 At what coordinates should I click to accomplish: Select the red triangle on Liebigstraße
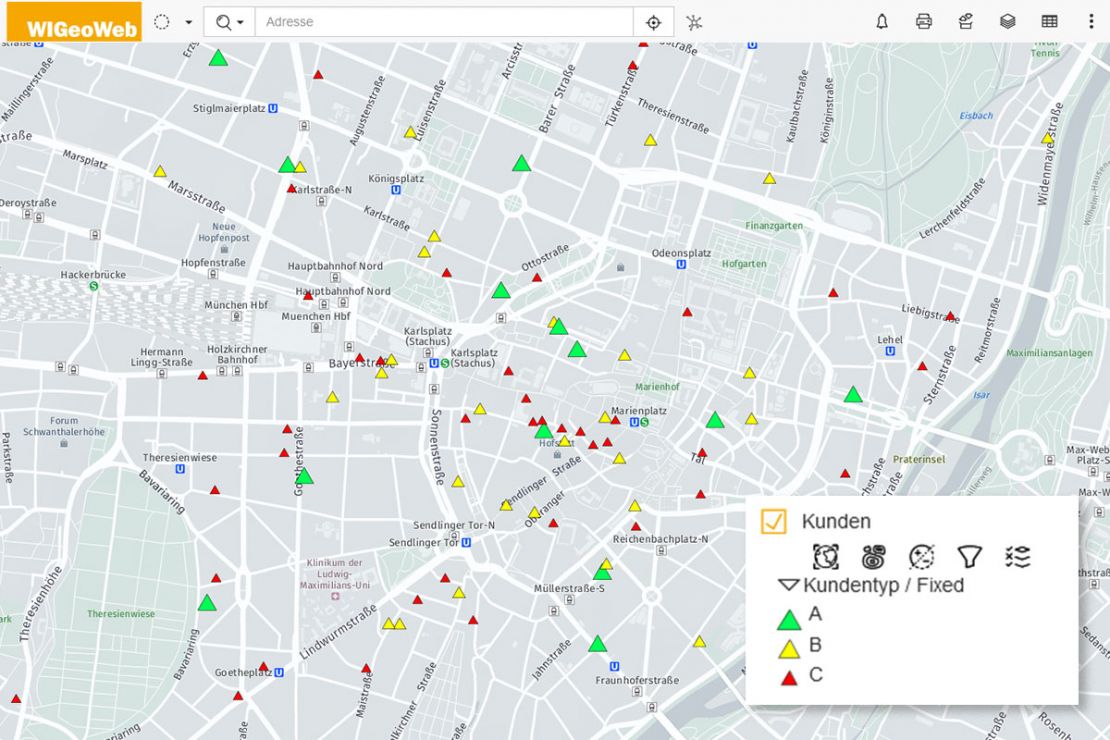pos(950,316)
